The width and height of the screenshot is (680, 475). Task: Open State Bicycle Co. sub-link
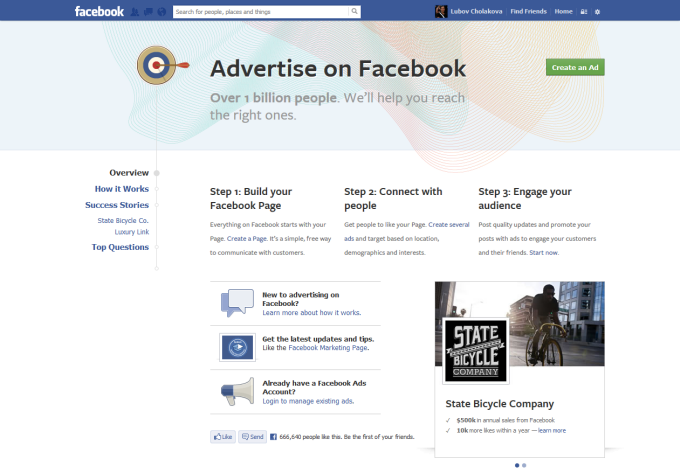coord(123,220)
